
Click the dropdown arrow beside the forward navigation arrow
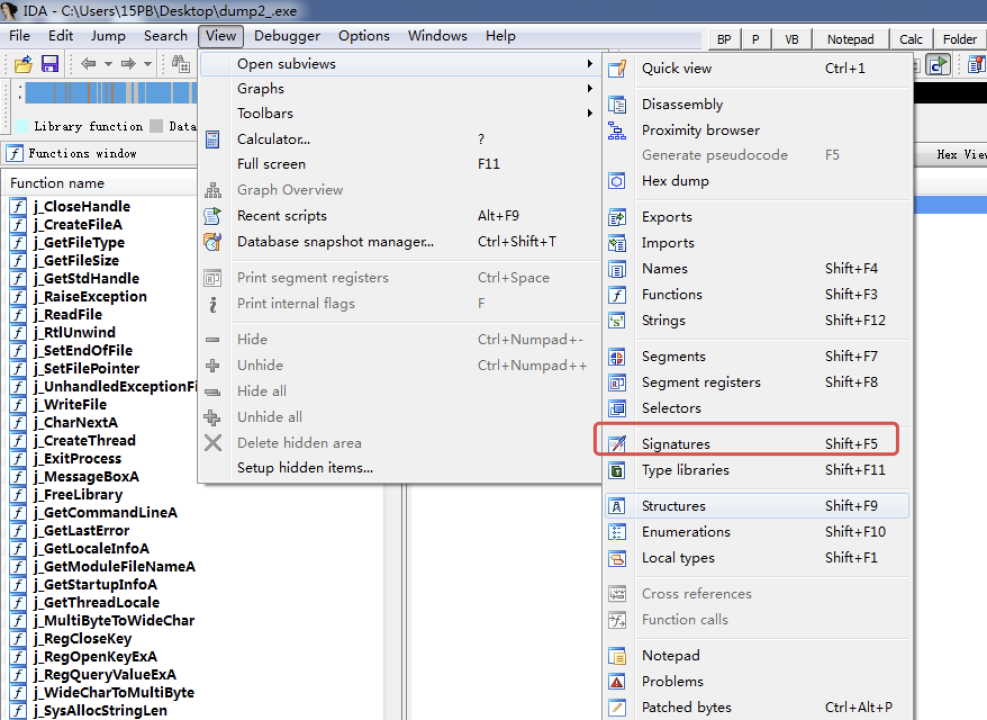coord(148,64)
